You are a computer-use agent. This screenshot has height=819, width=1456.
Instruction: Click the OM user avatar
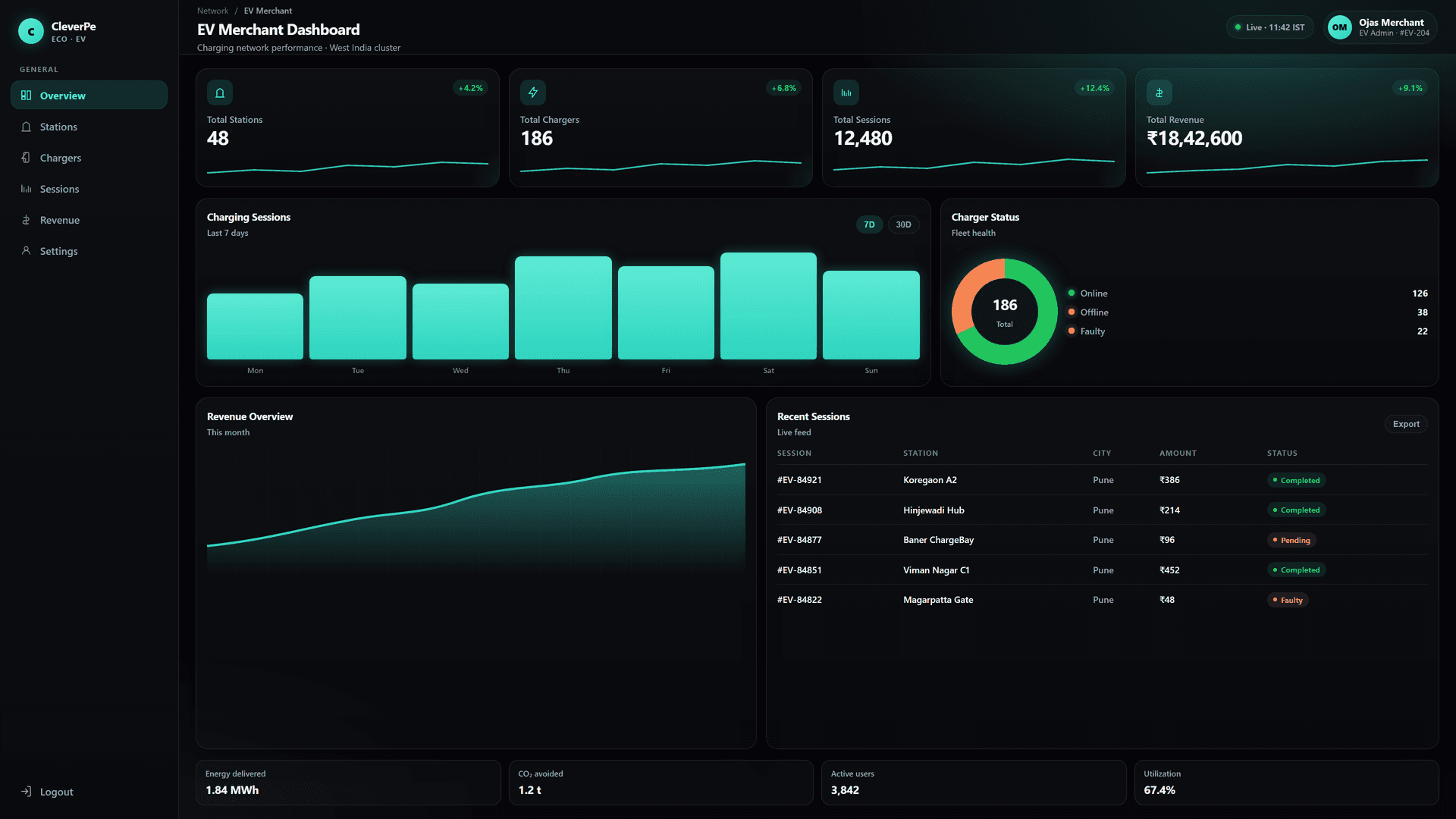point(1340,27)
